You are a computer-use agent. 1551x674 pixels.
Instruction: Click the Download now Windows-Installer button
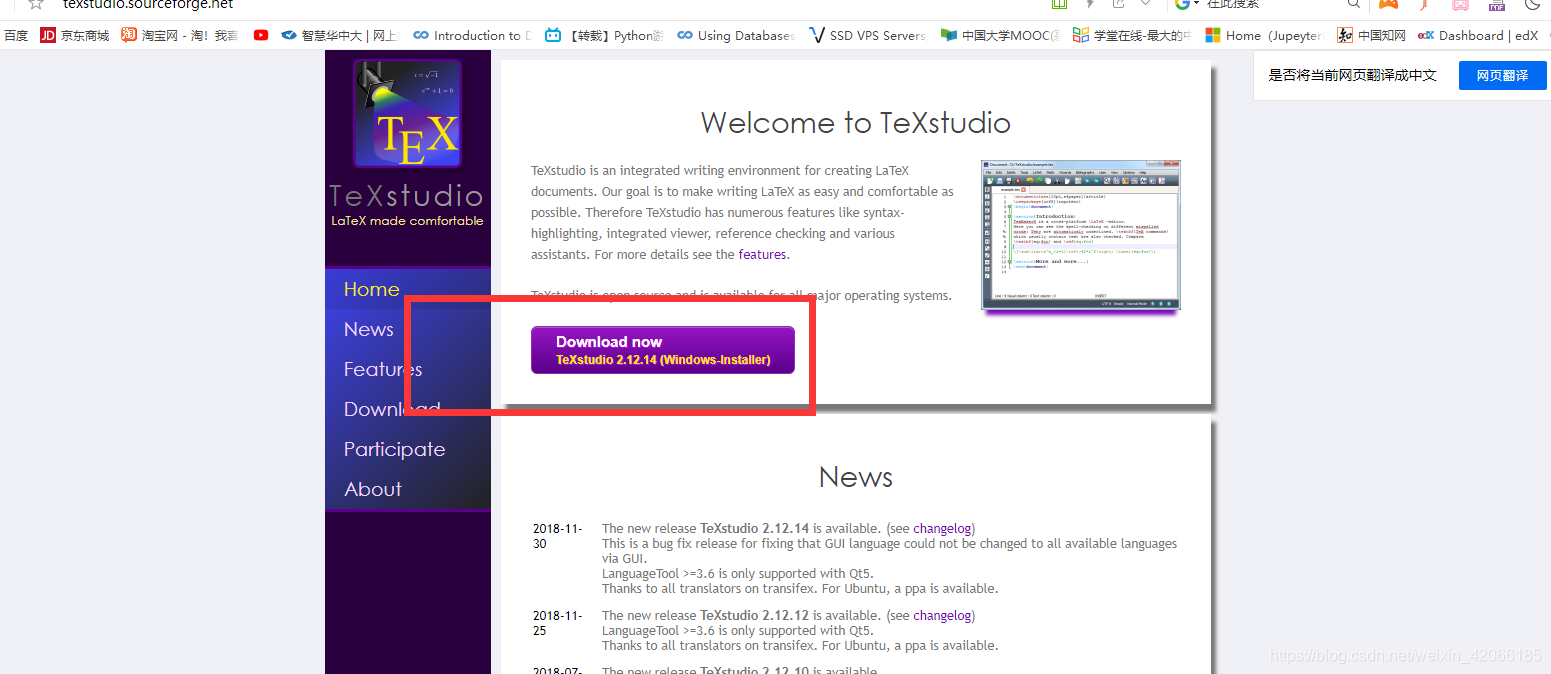663,350
